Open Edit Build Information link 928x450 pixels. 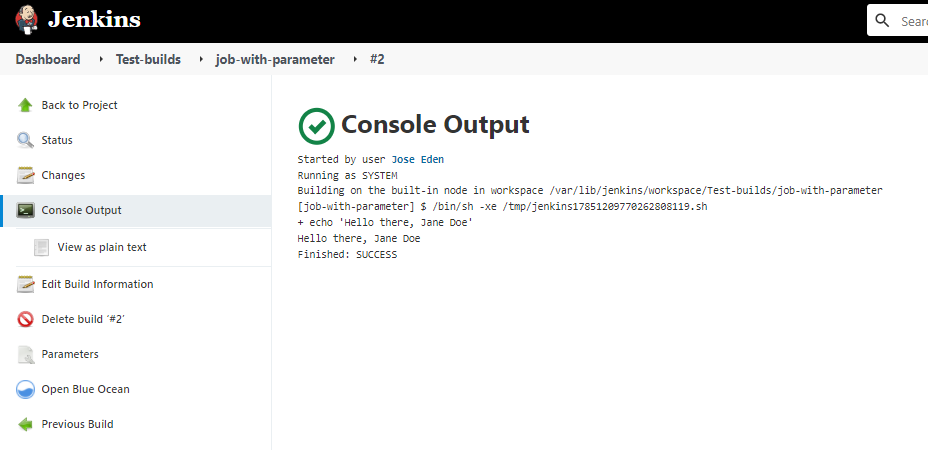(97, 284)
